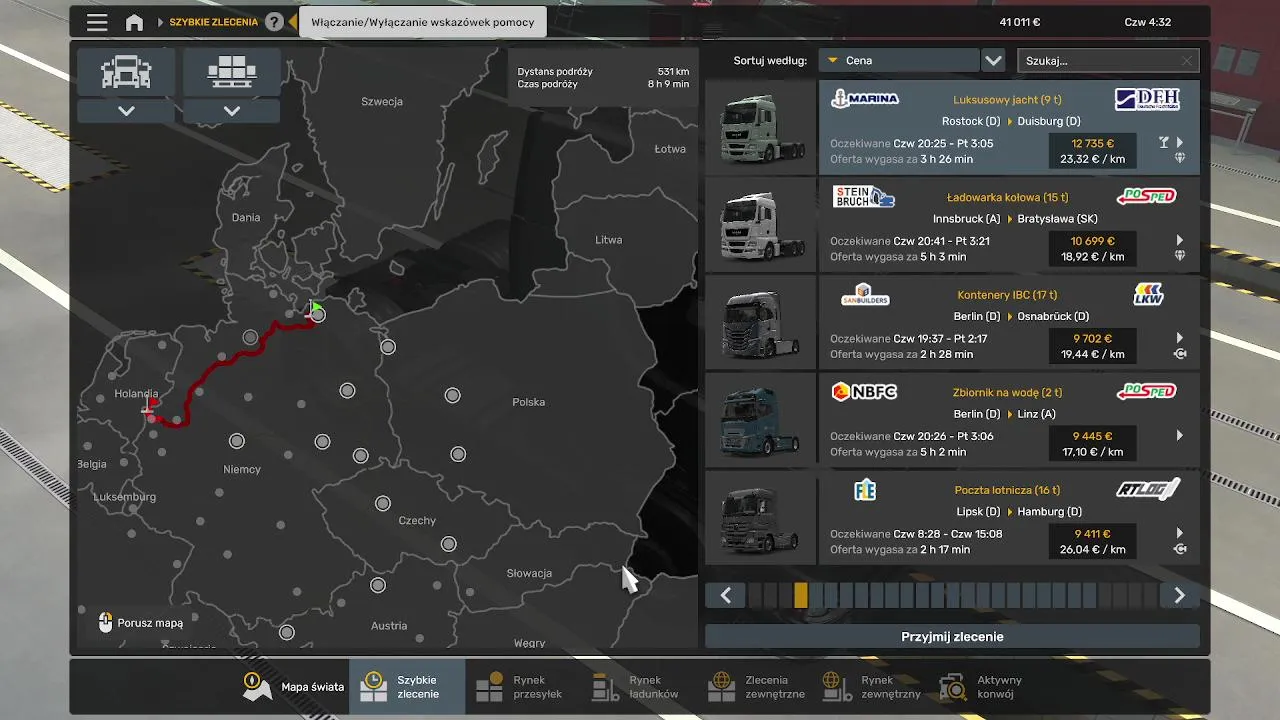Go to next job page arrow
Screen dimensions: 1280x720
(x=1179, y=596)
